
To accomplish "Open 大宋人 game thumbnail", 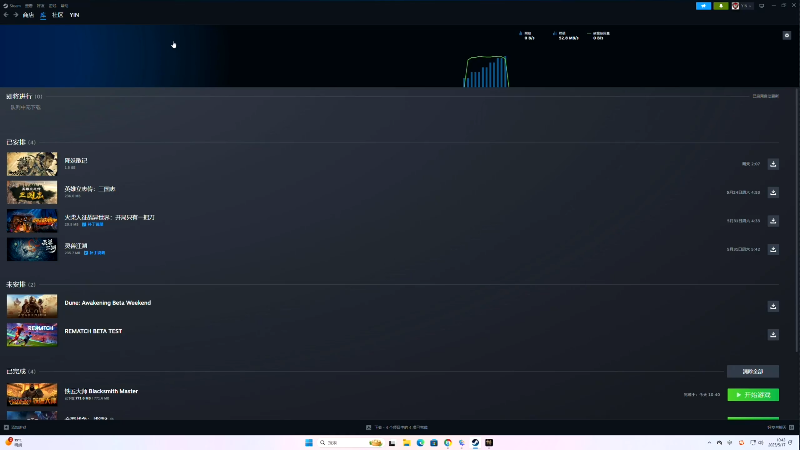I will point(32,221).
